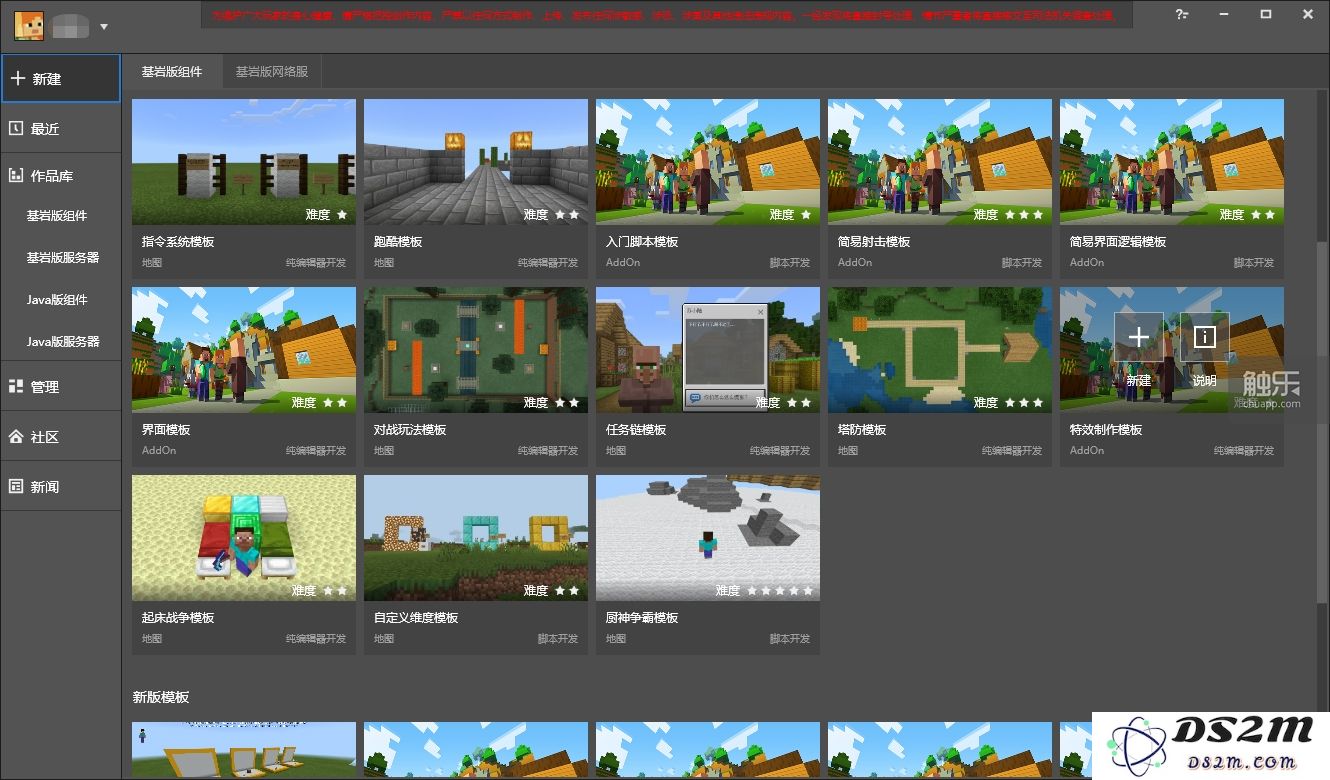The height and width of the screenshot is (780, 1330).
Task: Open the 管理 sidebar section
Action: pyautogui.click(x=61, y=387)
